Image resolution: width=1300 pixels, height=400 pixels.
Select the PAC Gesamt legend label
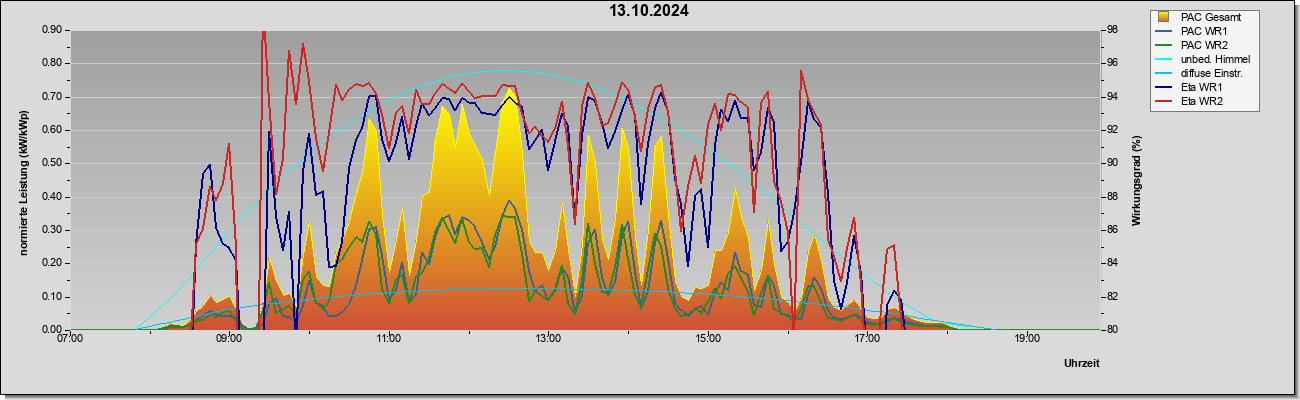point(1209,17)
